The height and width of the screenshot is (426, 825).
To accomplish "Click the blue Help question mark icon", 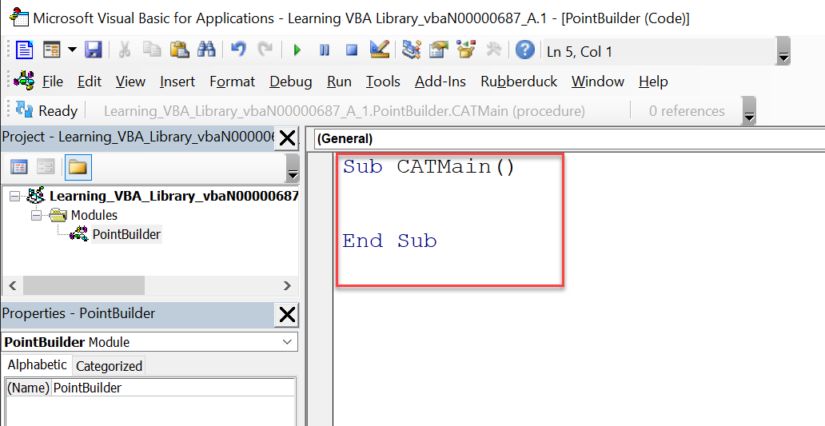I will click(525, 50).
